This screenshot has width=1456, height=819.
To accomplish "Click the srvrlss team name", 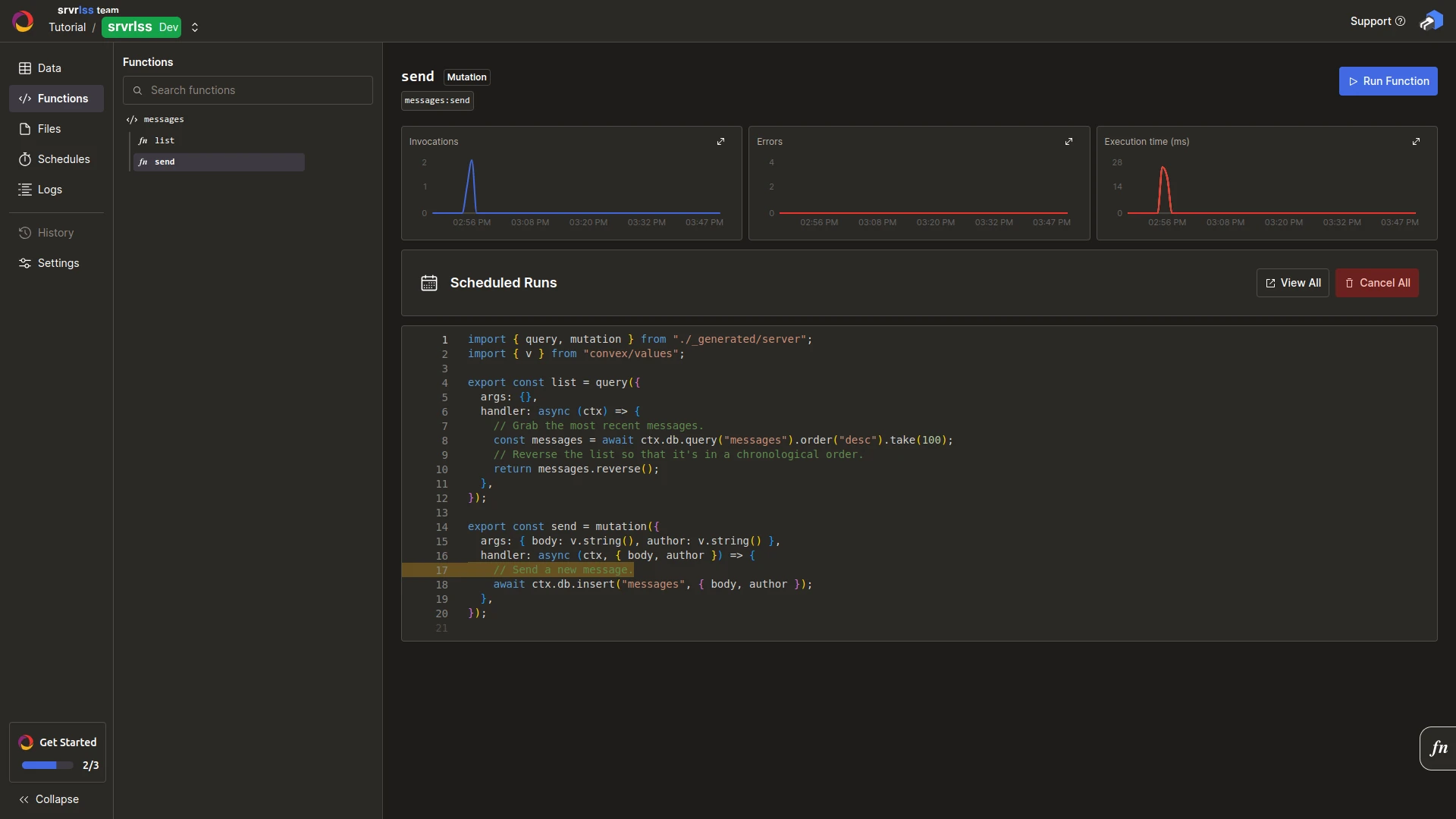I will click(88, 10).
